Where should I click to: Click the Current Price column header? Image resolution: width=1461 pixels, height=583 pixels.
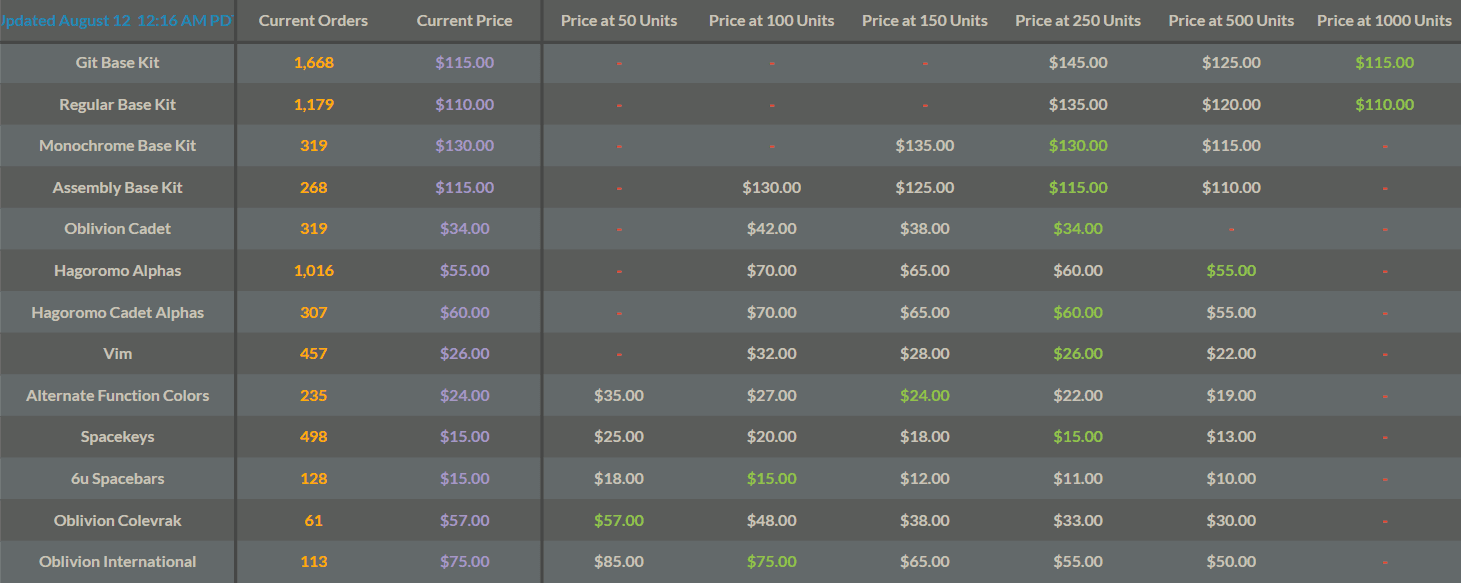465,21
